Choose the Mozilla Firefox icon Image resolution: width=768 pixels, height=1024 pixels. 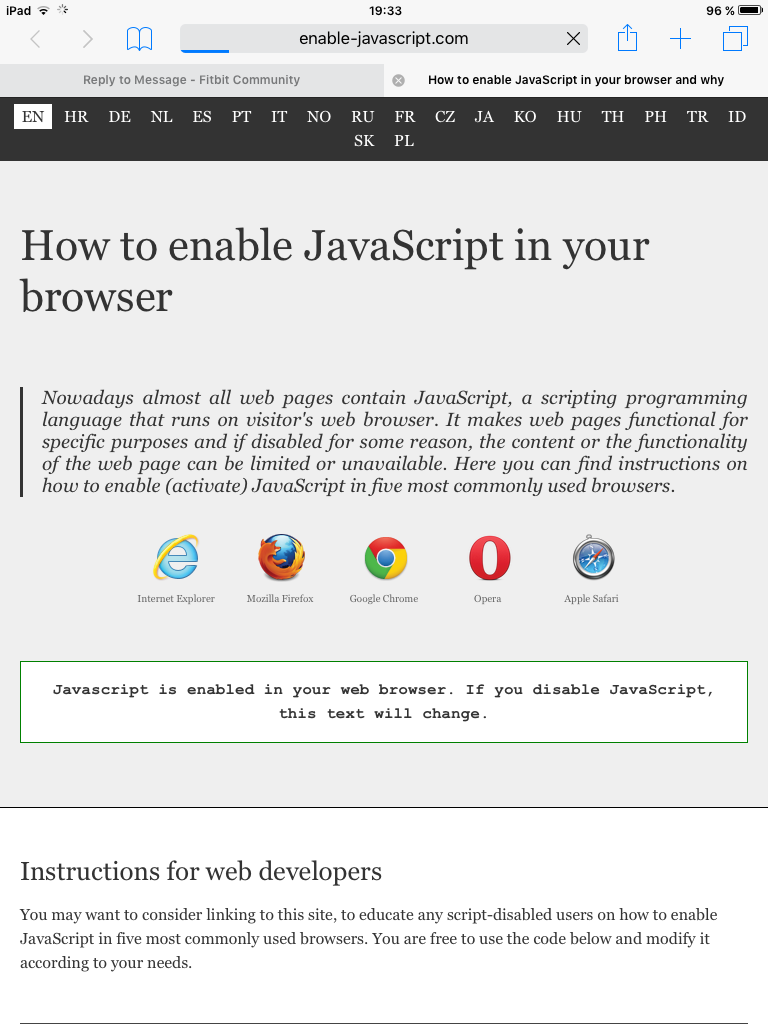point(280,558)
